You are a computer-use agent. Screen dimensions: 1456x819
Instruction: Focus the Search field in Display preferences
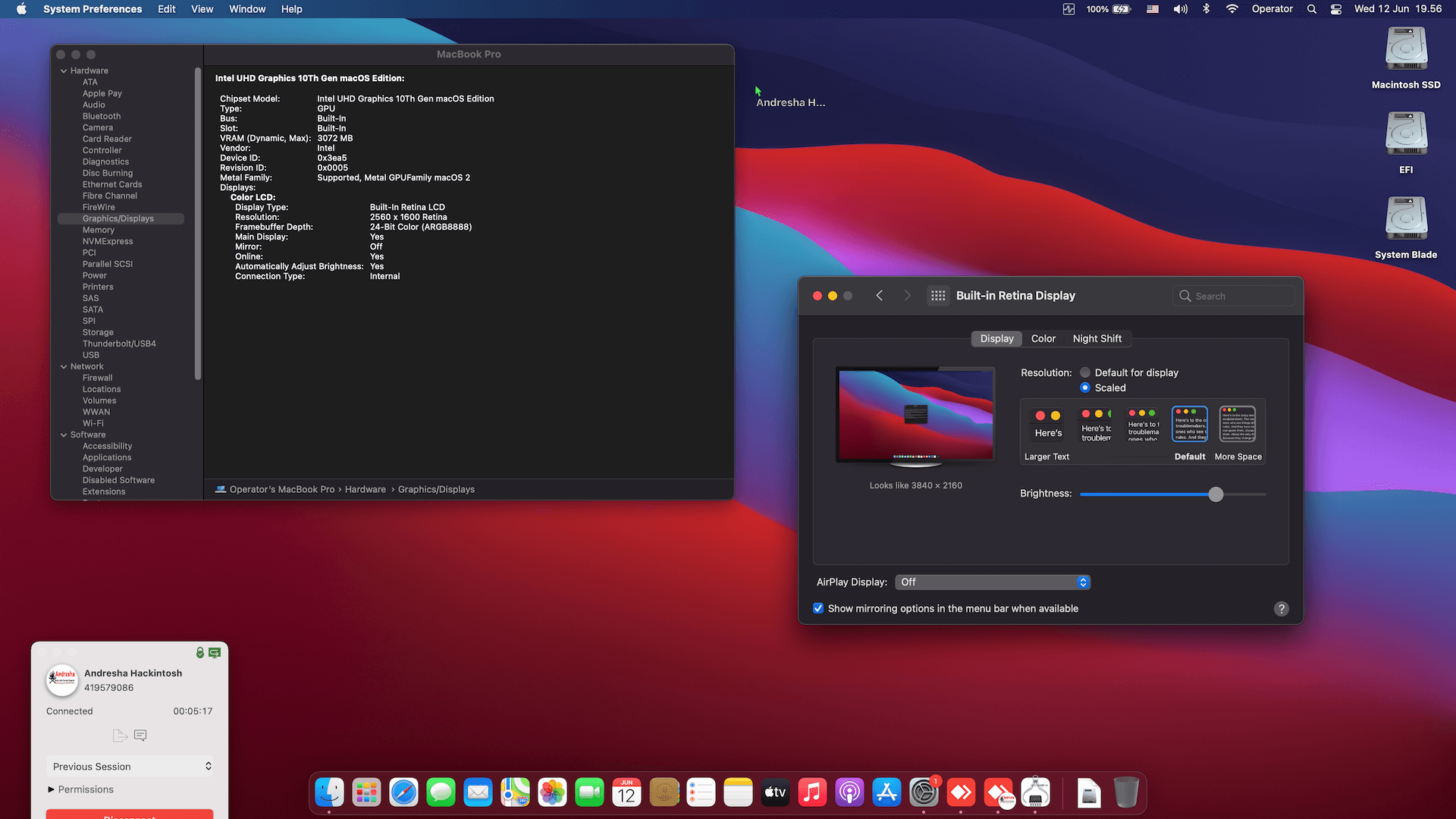pos(1234,296)
